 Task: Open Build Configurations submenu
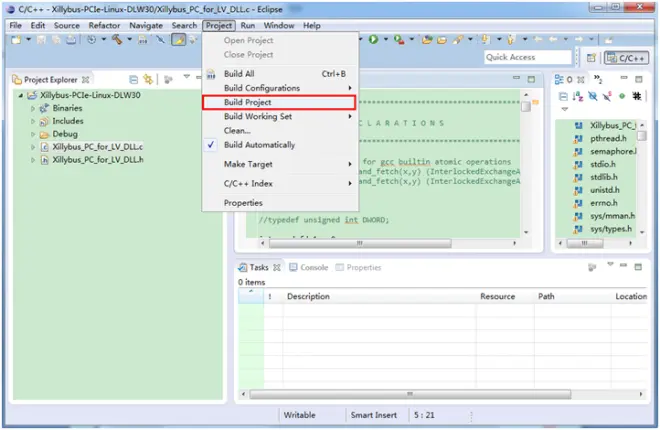(x=279, y=88)
